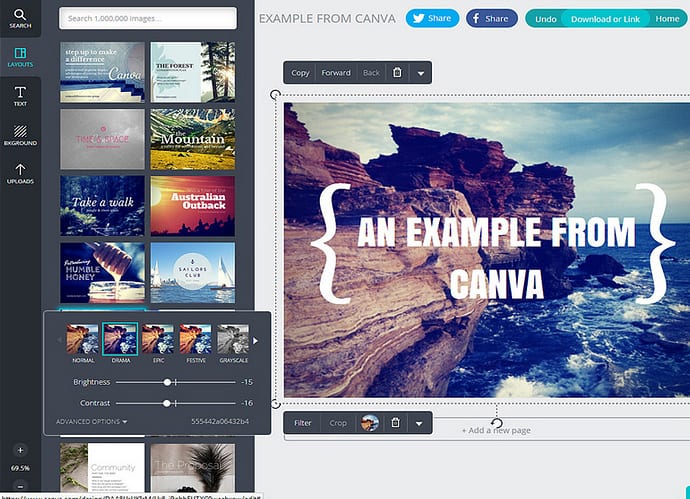The width and height of the screenshot is (690, 499).
Task: Select the Crop tool
Action: click(338, 423)
